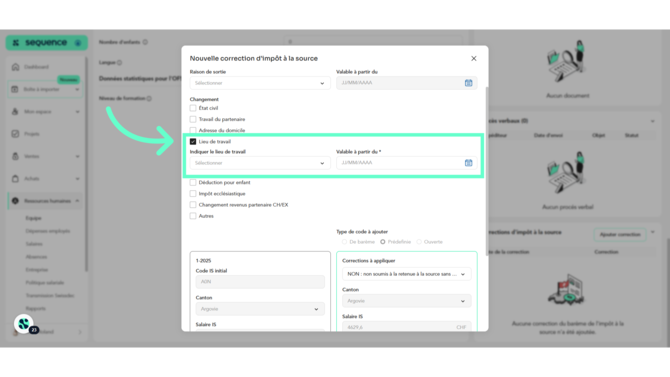
Task: Check the Adresse du domicile box
Action: point(193,130)
